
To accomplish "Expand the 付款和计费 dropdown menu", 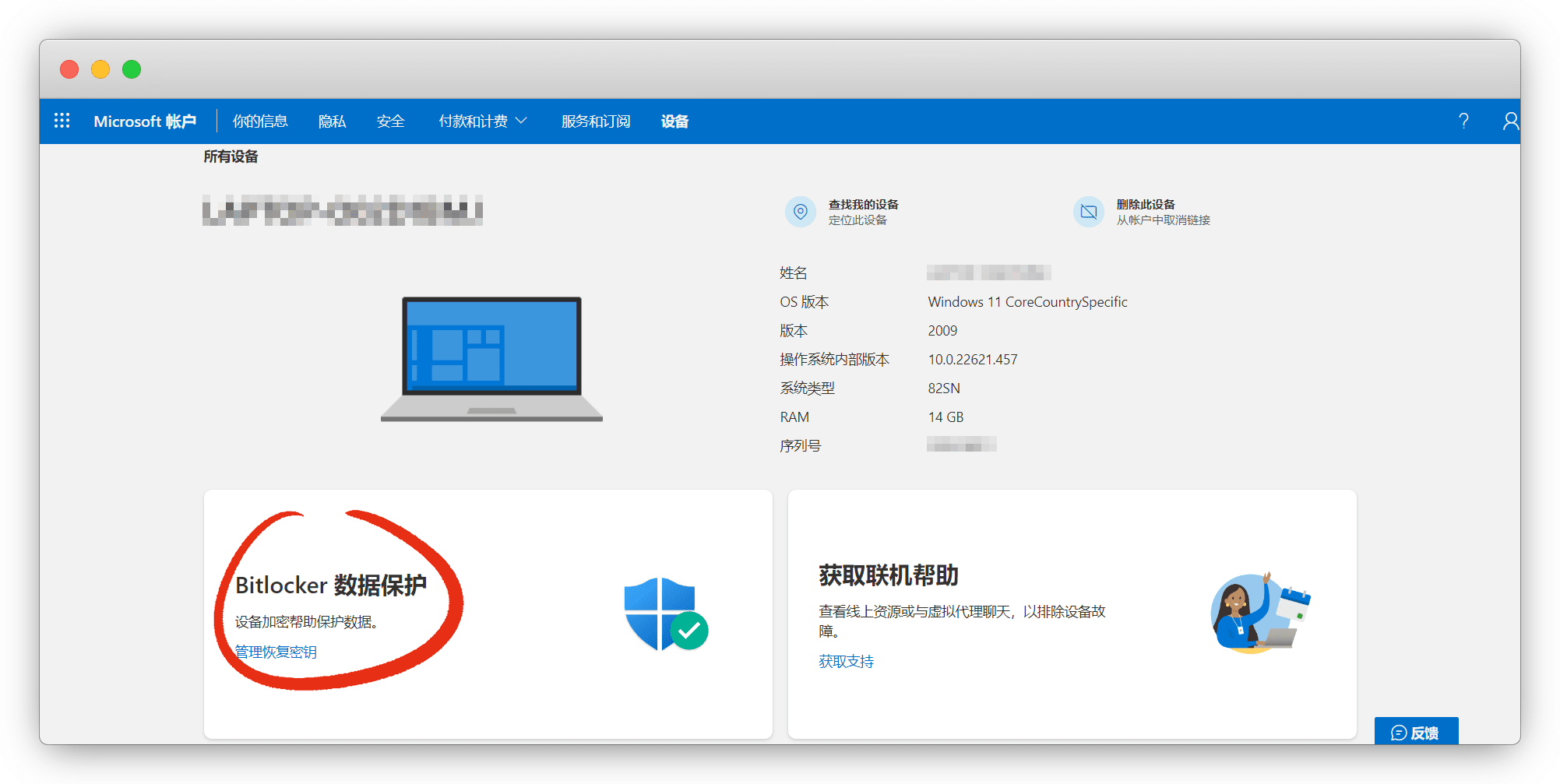I will 483,121.
